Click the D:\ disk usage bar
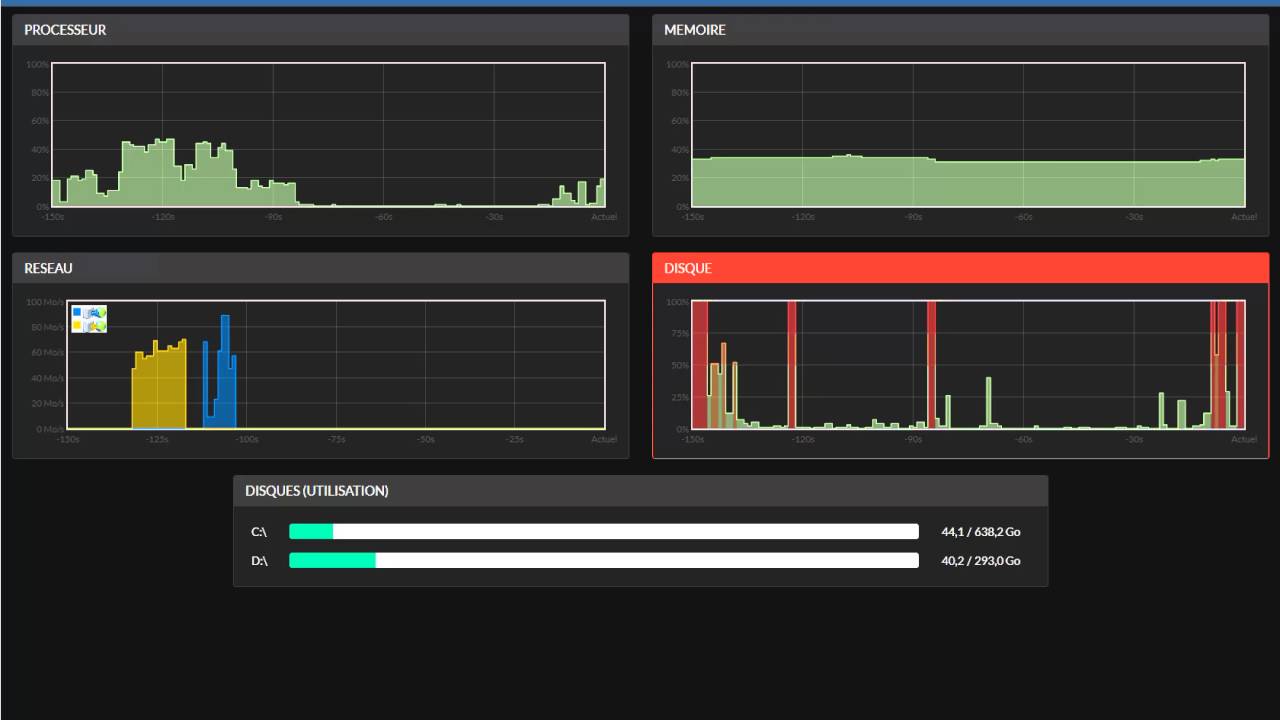The image size is (1280, 720). point(604,561)
